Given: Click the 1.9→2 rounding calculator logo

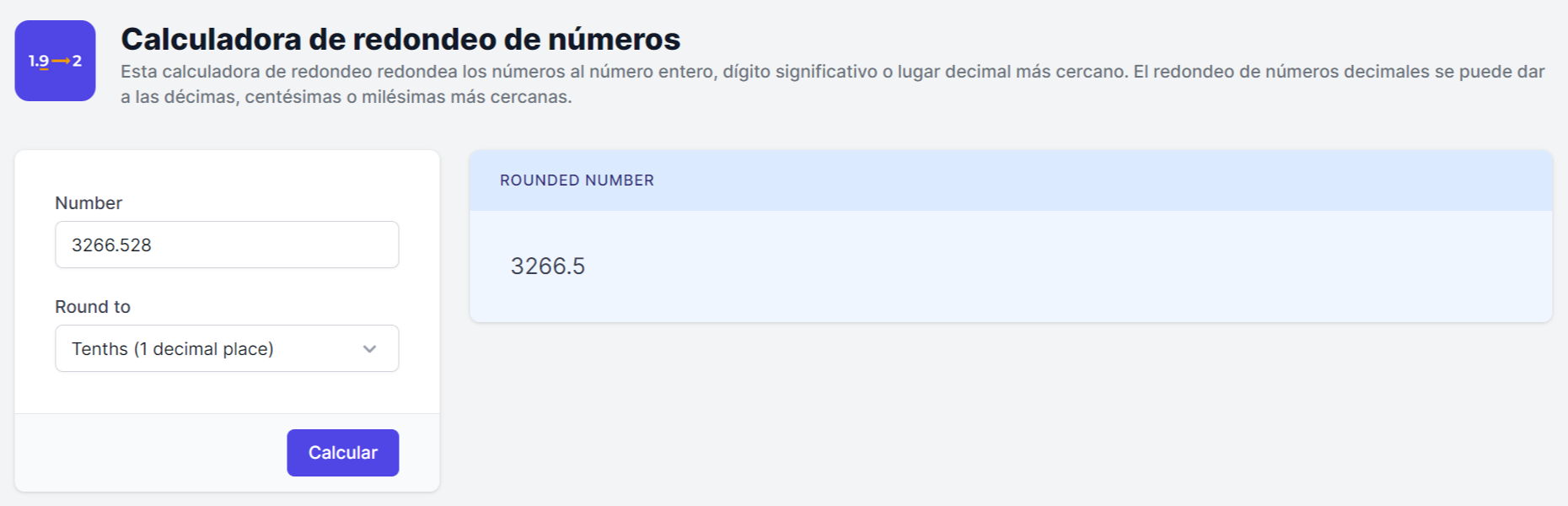Looking at the screenshot, I should (x=55, y=61).
